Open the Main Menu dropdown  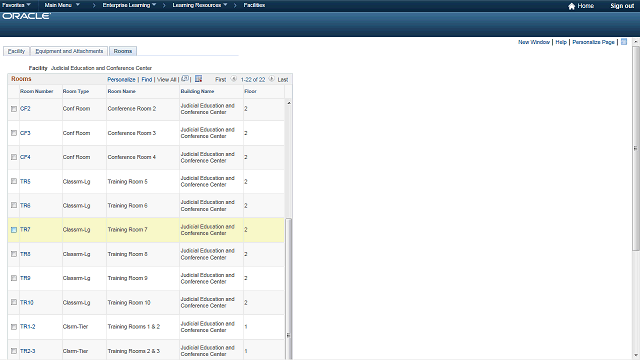(x=62, y=5)
